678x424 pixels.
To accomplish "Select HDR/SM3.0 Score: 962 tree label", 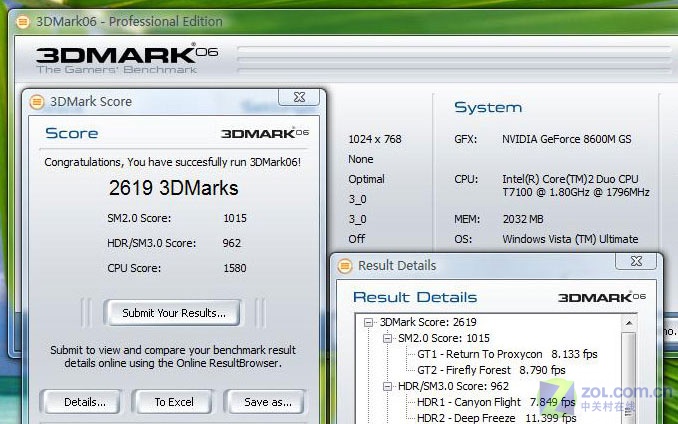I will pos(453,386).
